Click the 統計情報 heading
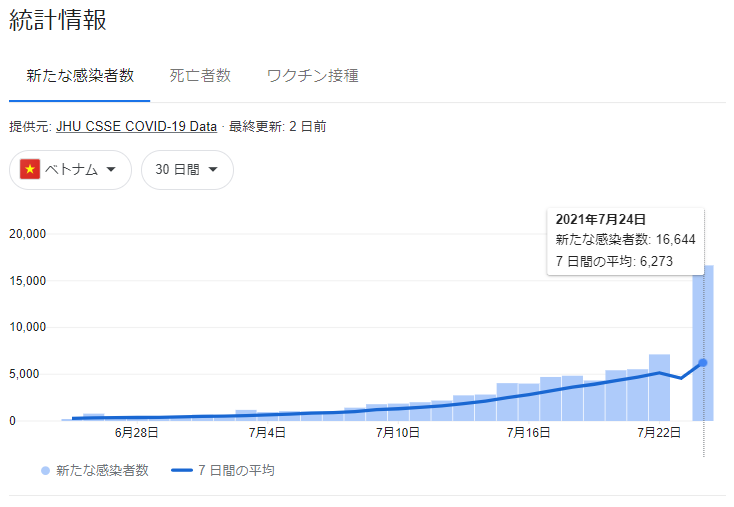The height and width of the screenshot is (507, 734). pyautogui.click(x=58, y=20)
